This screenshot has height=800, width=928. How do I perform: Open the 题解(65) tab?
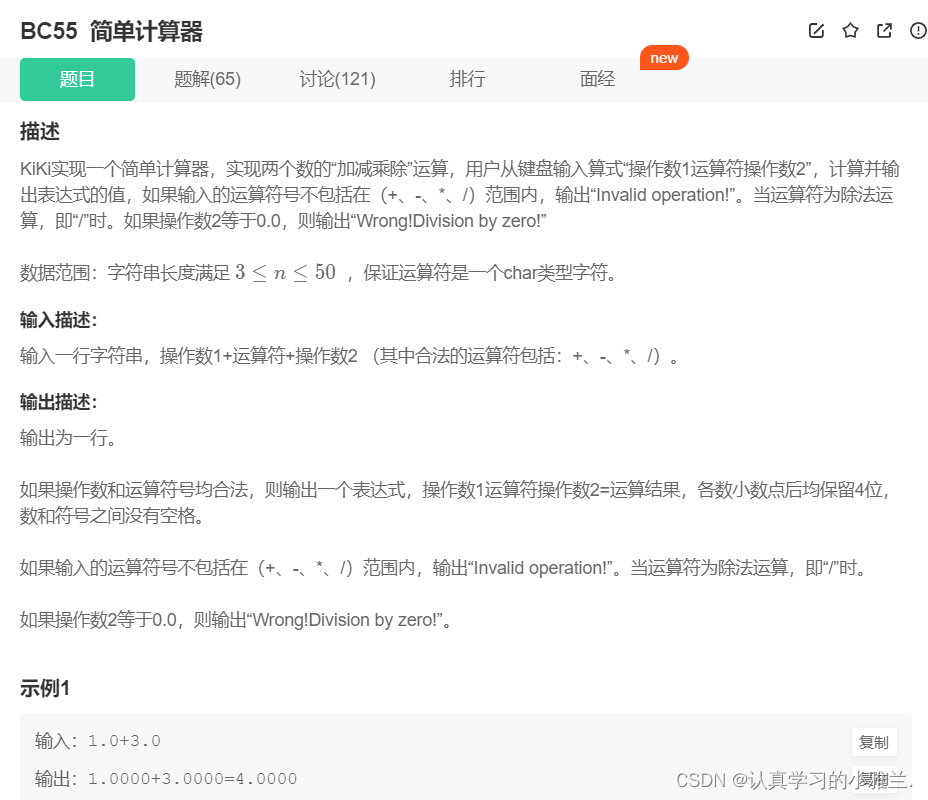[x=208, y=79]
